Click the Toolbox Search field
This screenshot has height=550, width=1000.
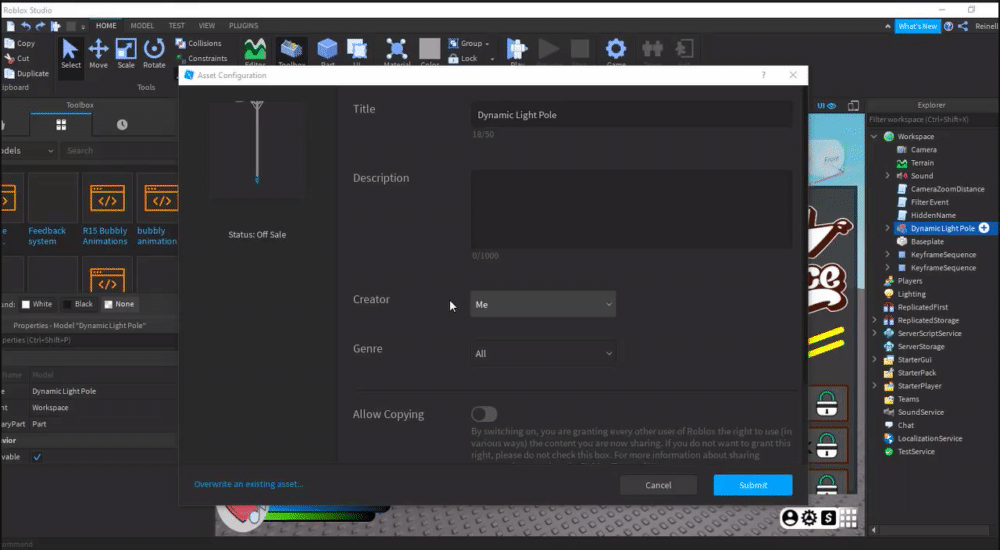coord(119,151)
